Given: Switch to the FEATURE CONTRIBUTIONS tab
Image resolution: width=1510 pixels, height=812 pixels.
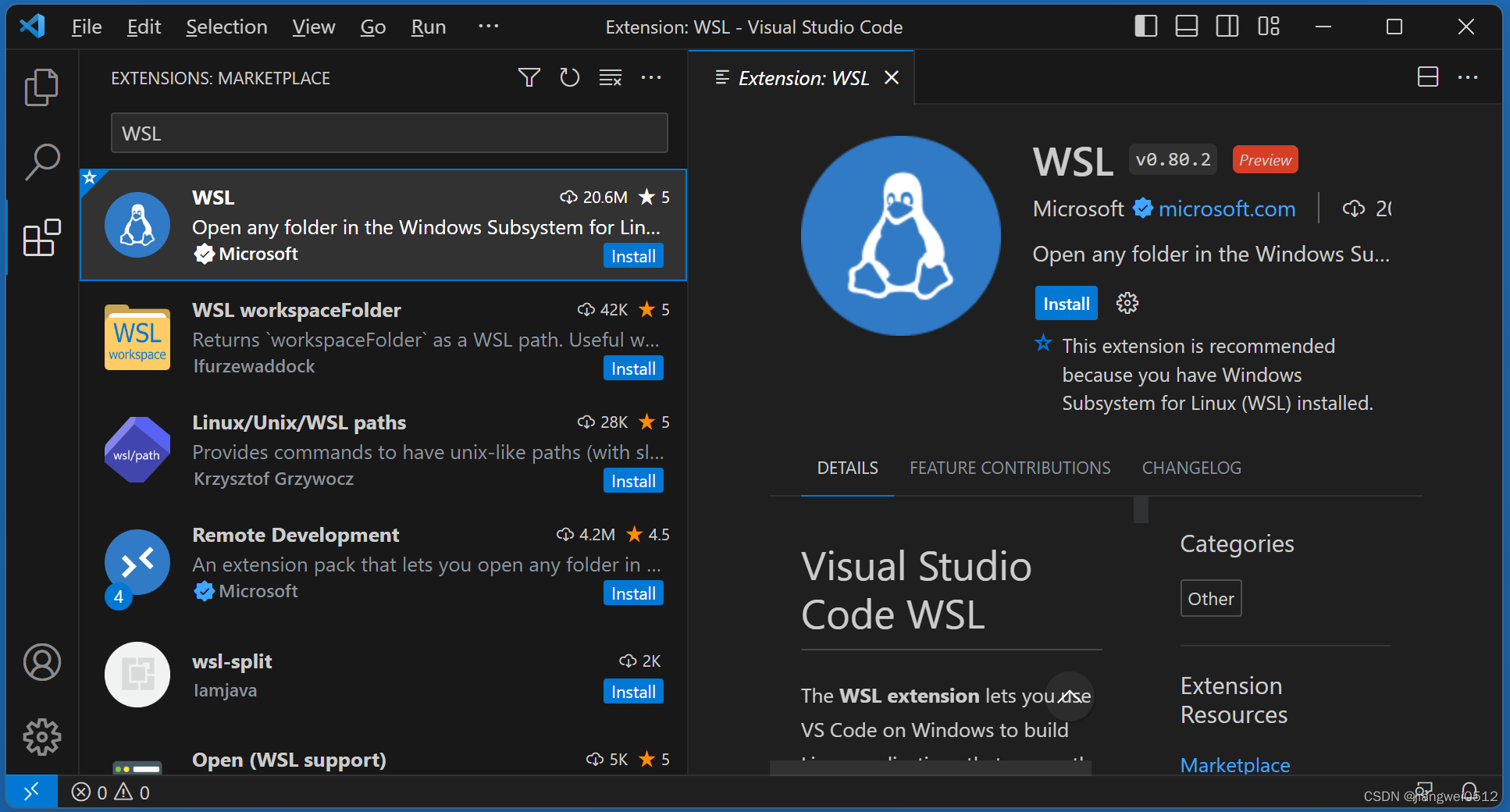Looking at the screenshot, I should point(1010,468).
